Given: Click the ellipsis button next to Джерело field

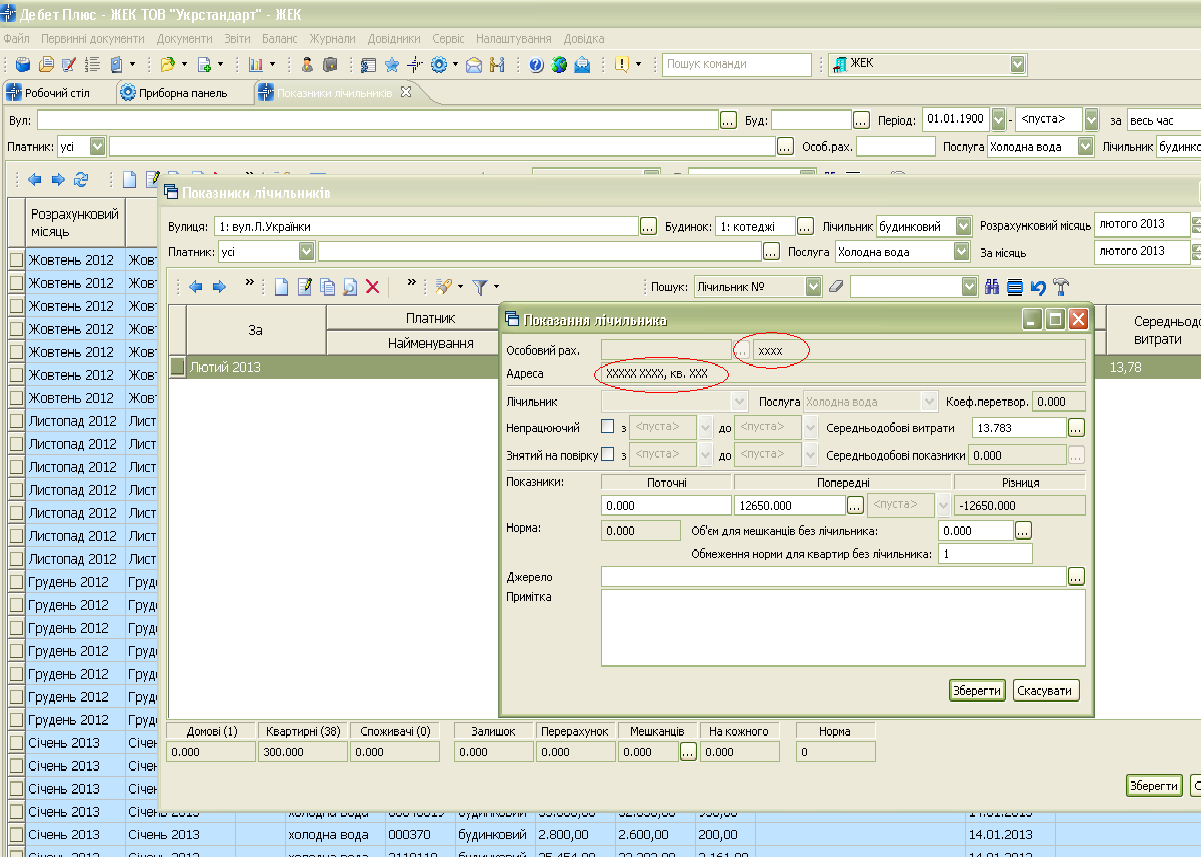Looking at the screenshot, I should [x=1076, y=577].
